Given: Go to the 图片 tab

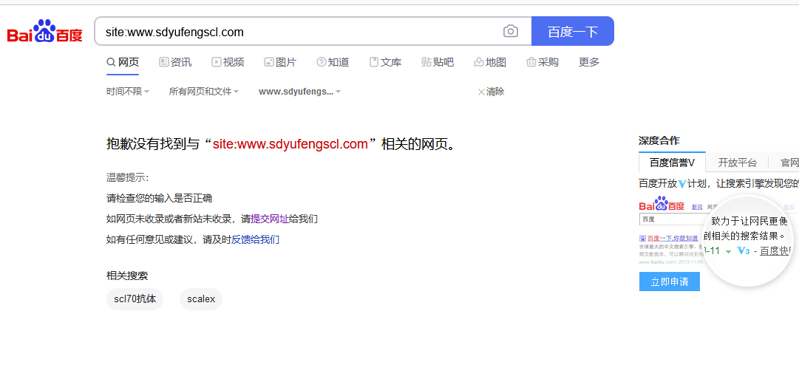Looking at the screenshot, I should pos(280,62).
